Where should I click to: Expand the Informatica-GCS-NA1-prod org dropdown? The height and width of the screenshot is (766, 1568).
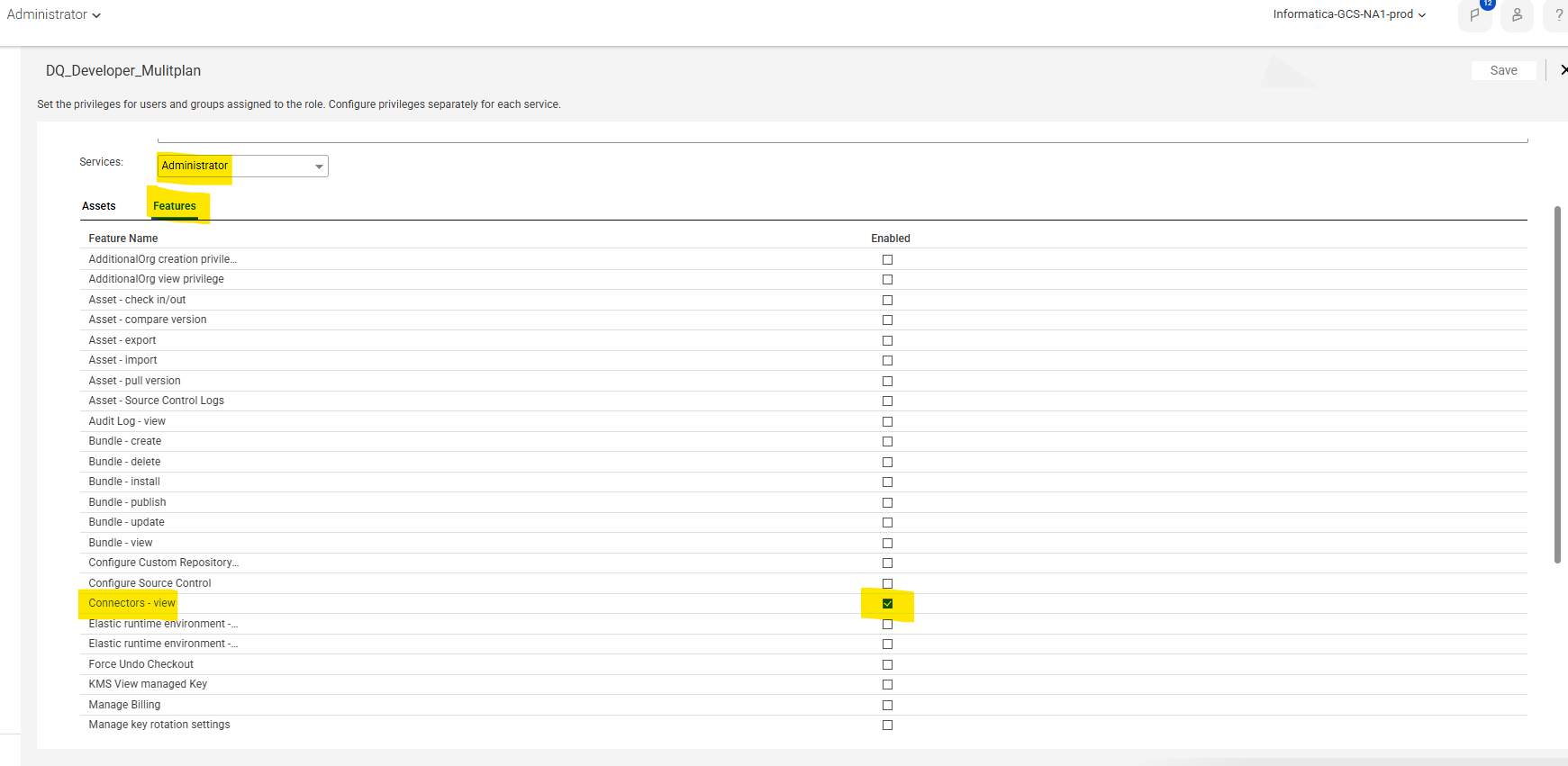[x=1349, y=14]
